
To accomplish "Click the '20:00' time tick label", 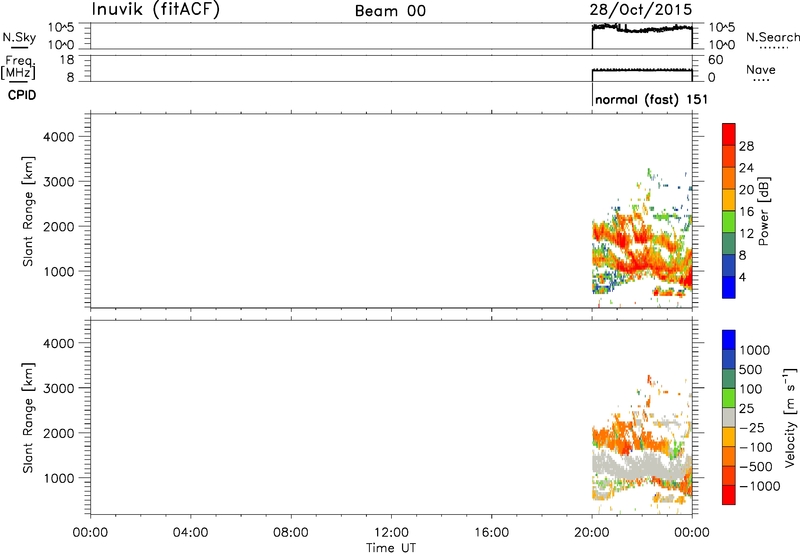I will point(591,533).
